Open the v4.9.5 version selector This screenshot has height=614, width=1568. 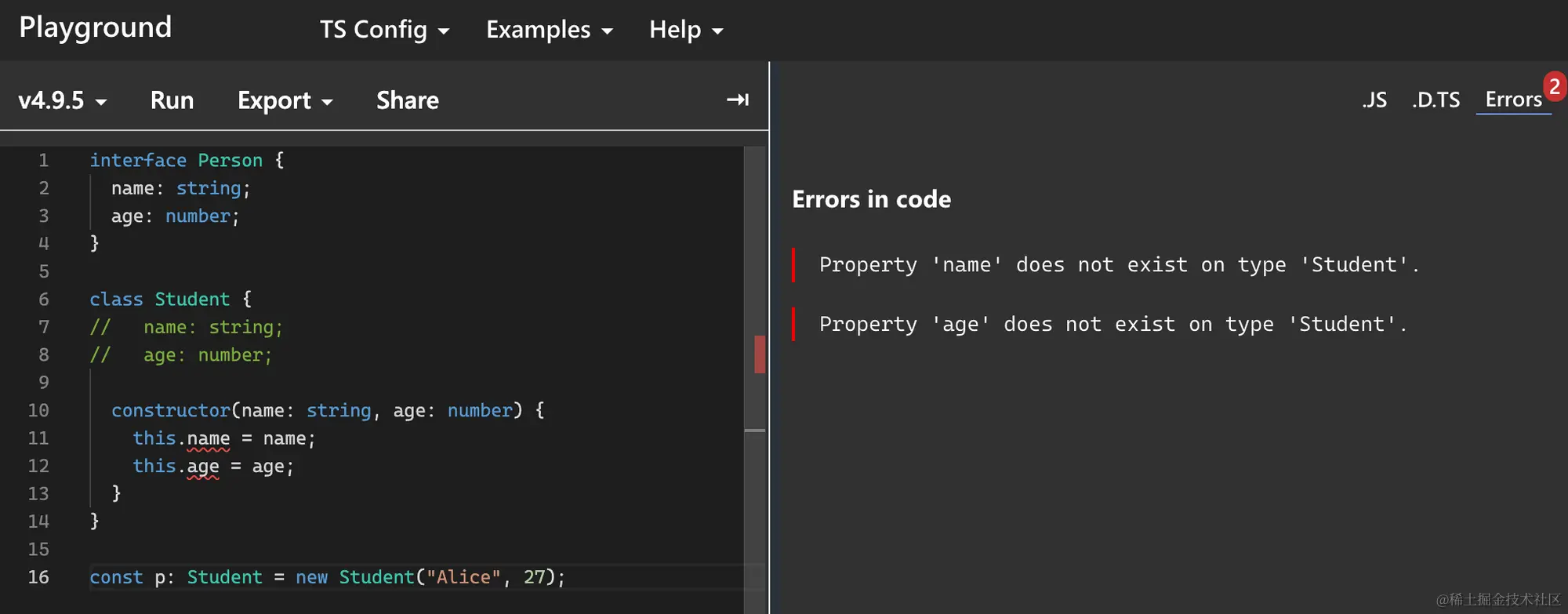coord(63,100)
